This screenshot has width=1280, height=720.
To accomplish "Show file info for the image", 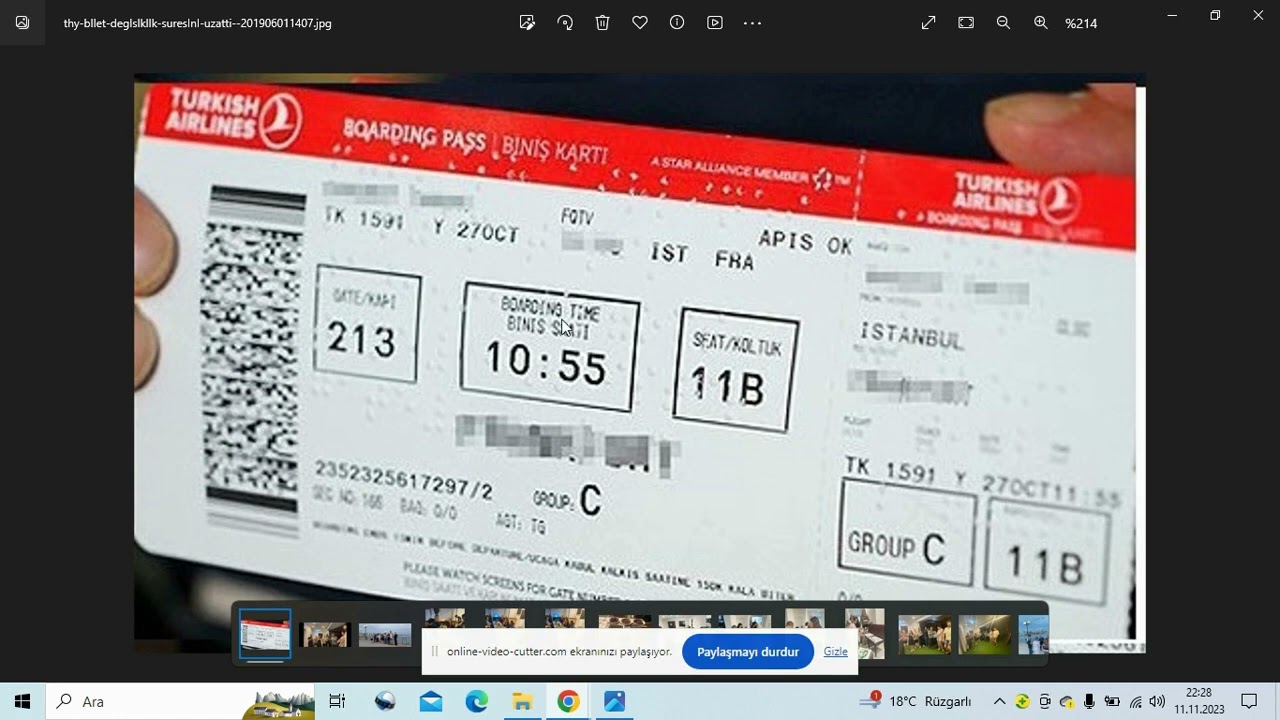I will (677, 22).
